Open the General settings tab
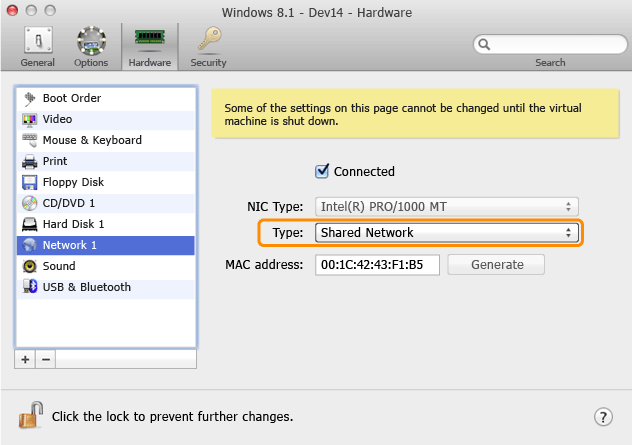The width and height of the screenshot is (632, 445). click(38, 46)
